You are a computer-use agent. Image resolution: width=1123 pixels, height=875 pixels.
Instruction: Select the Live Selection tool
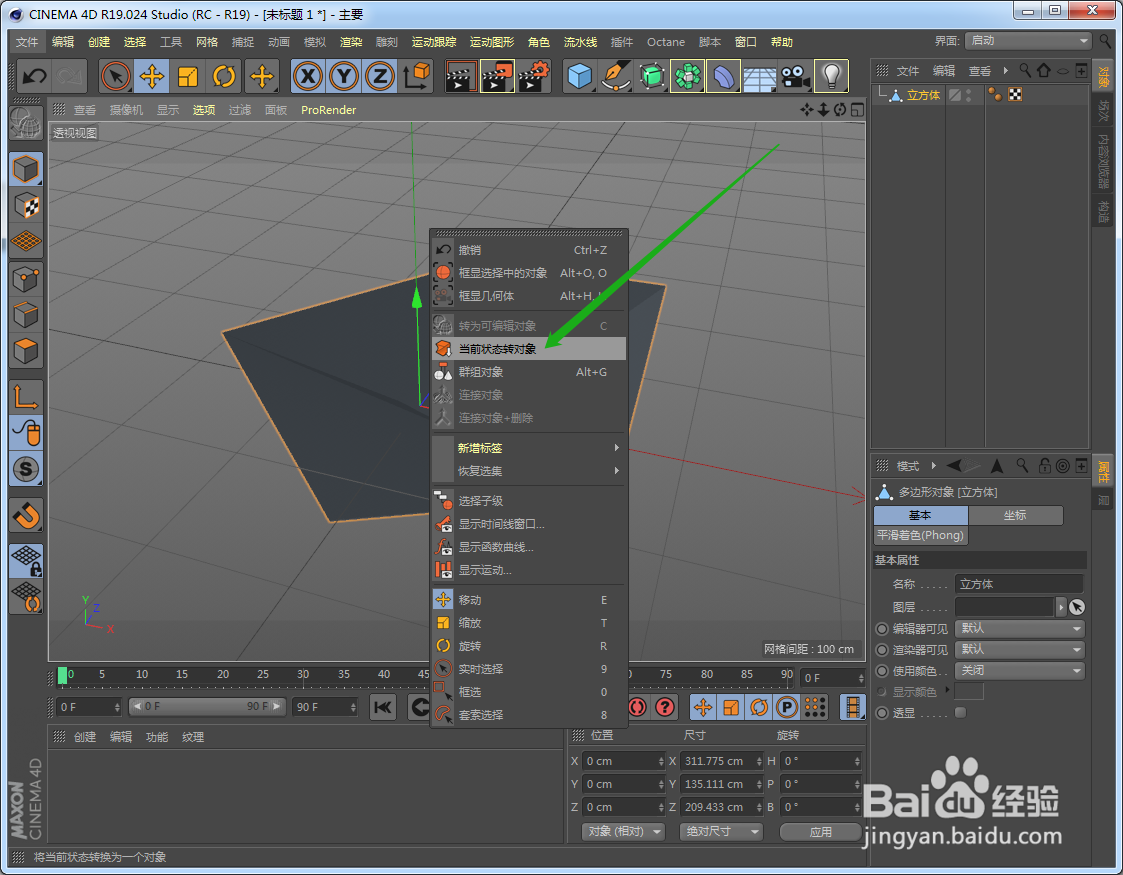click(x=115, y=76)
